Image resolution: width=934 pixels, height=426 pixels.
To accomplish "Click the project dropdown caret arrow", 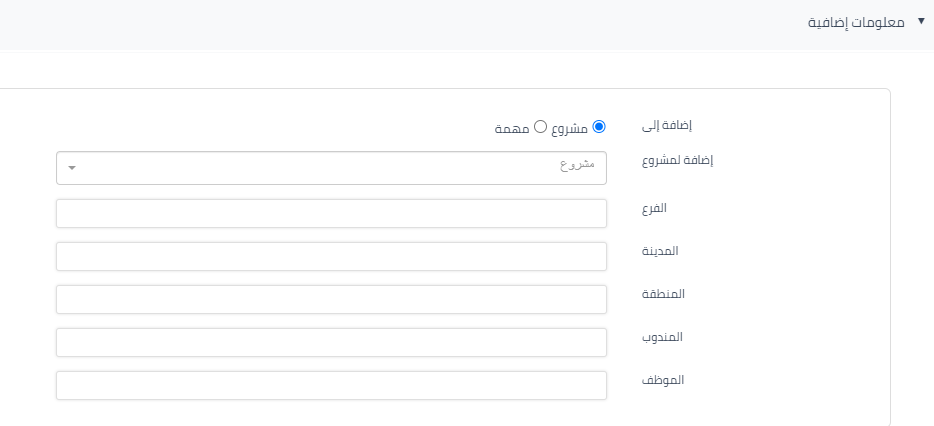I will 72,168.
